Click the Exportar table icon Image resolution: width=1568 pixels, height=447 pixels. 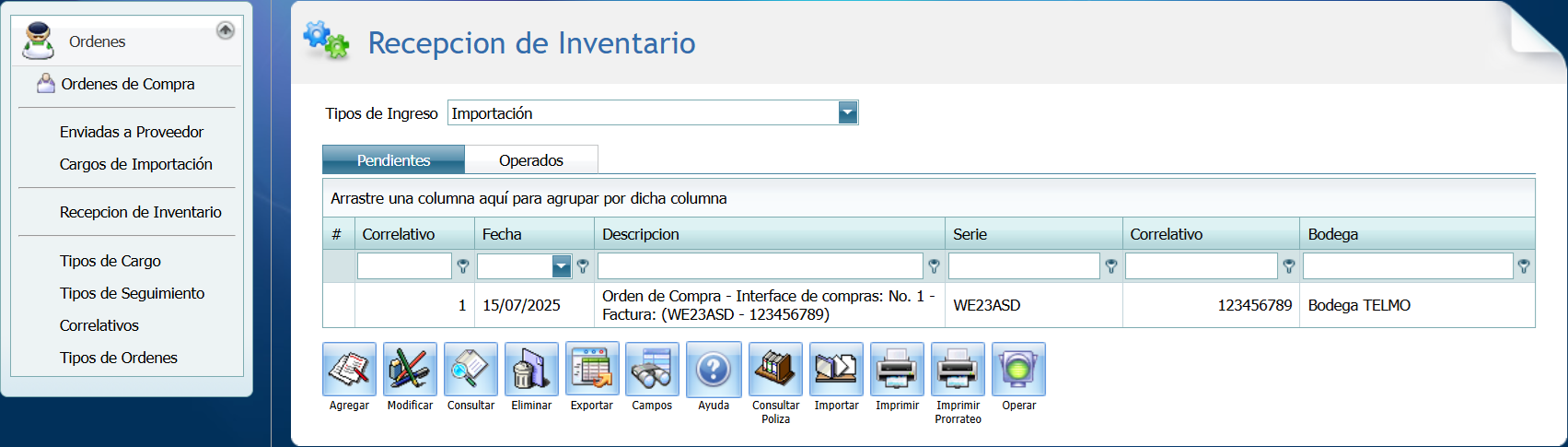pyautogui.click(x=592, y=370)
